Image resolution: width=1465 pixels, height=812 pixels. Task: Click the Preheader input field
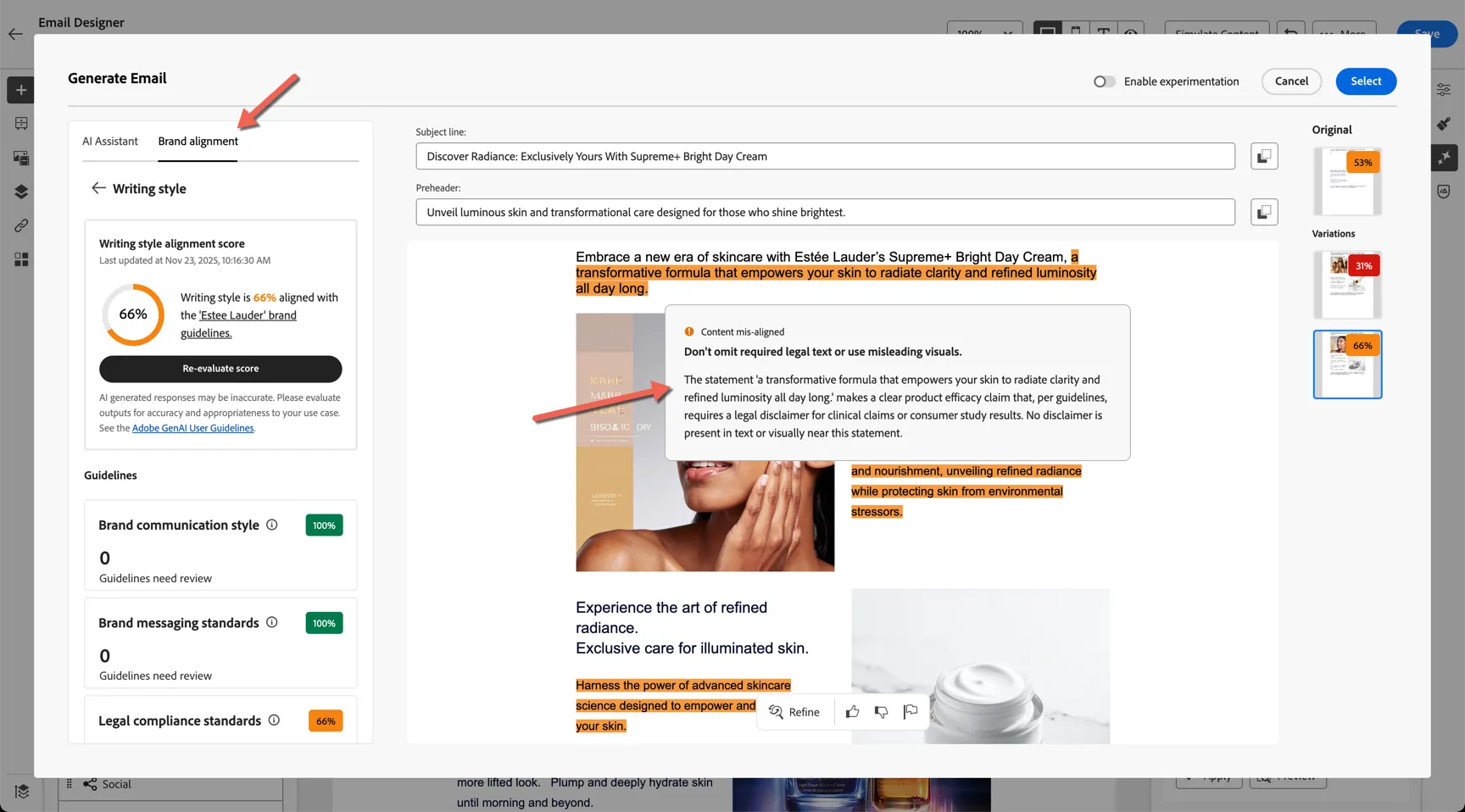[825, 212]
